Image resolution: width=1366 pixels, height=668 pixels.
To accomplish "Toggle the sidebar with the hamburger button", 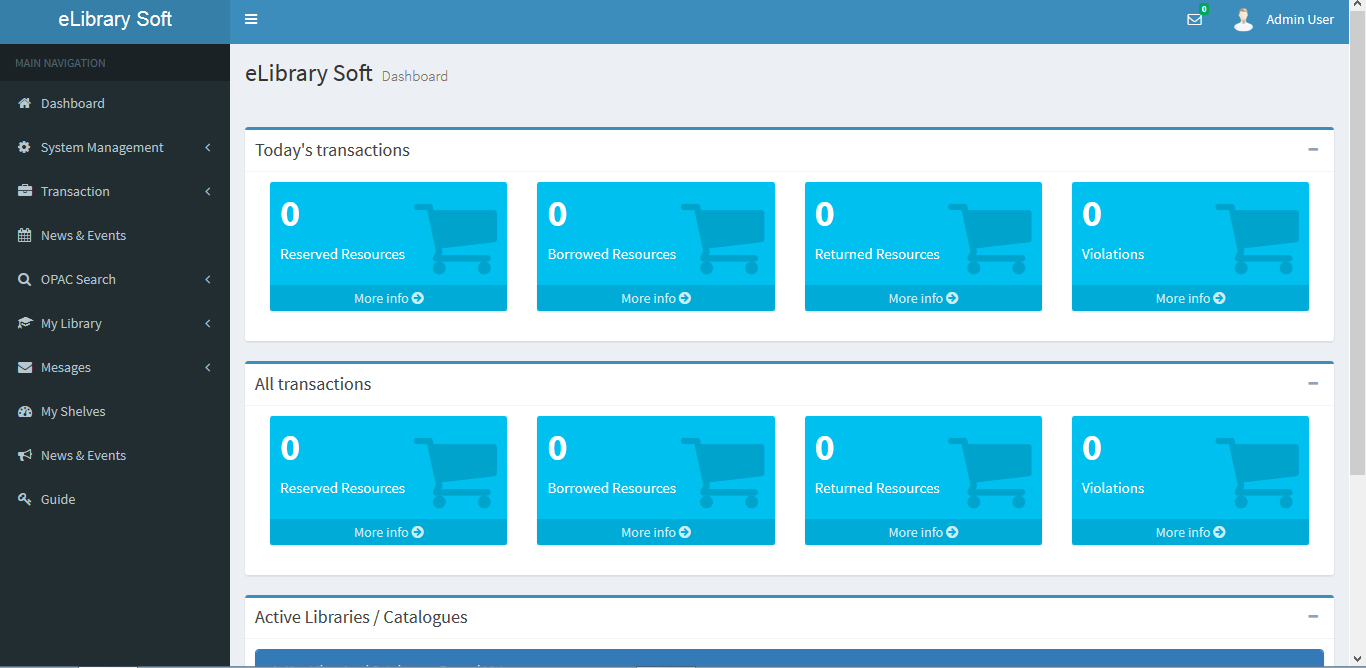I will (250, 19).
